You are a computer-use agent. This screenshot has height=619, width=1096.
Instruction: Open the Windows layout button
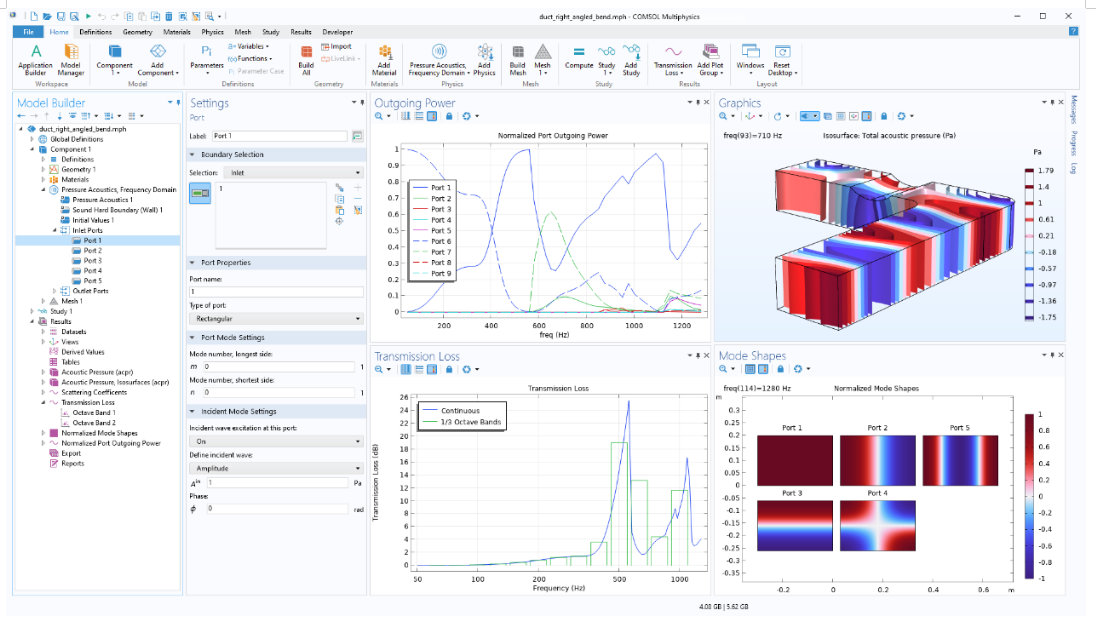click(x=750, y=59)
